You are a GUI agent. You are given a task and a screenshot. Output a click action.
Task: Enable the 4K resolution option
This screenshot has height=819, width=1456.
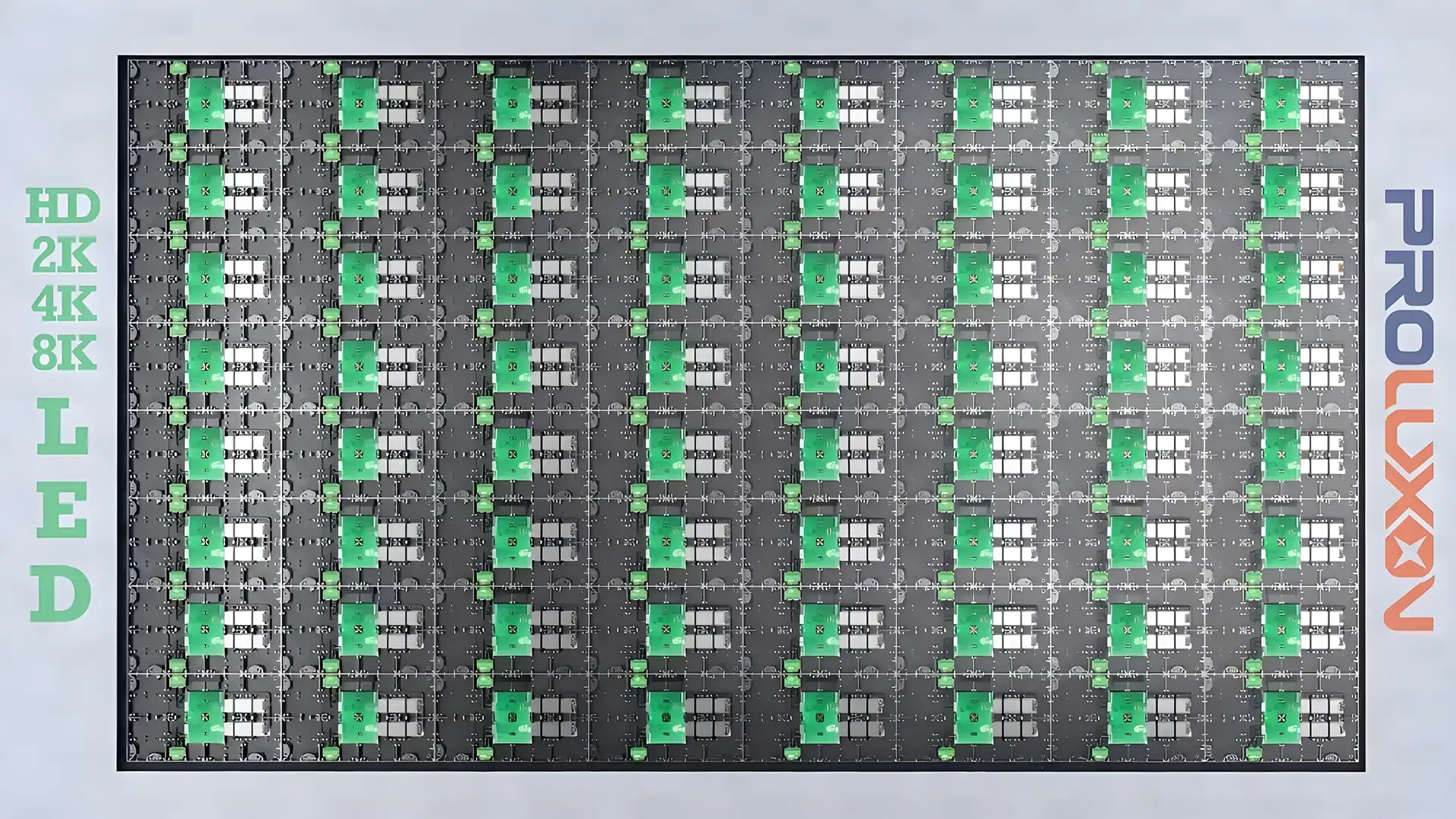click(63, 301)
